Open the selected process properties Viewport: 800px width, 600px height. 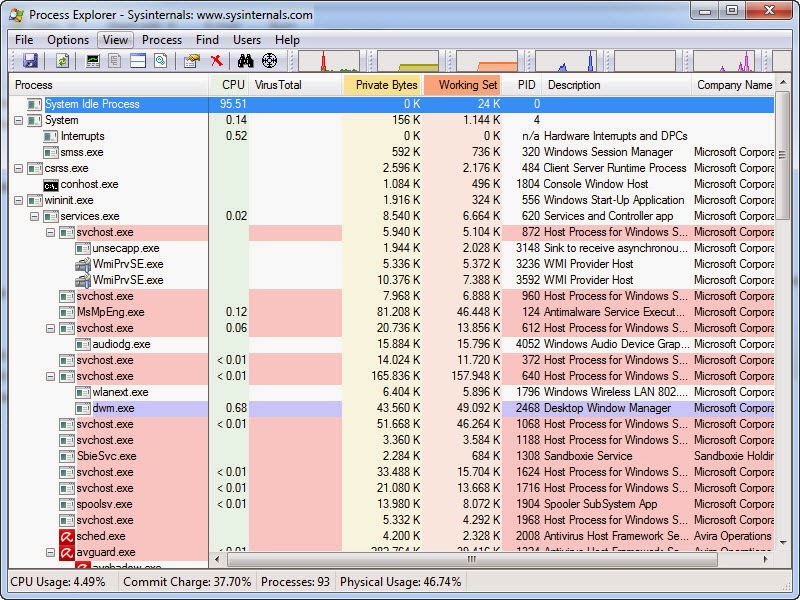tap(192, 59)
